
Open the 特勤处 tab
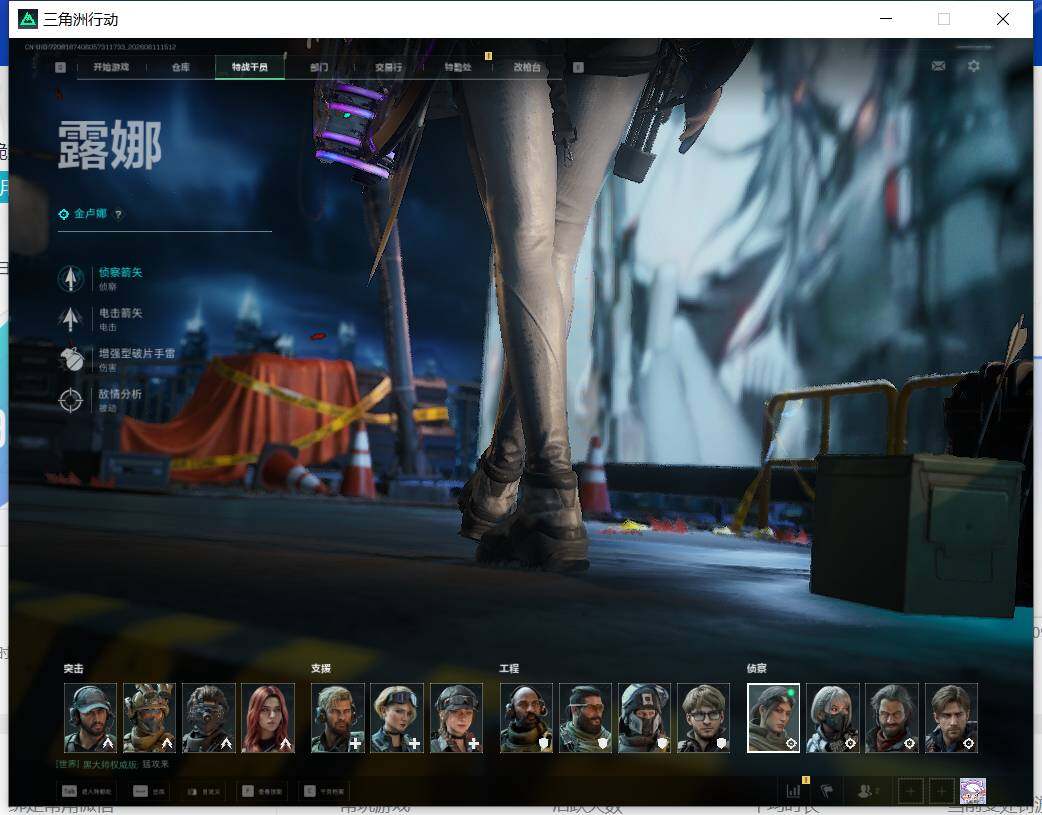coord(458,67)
